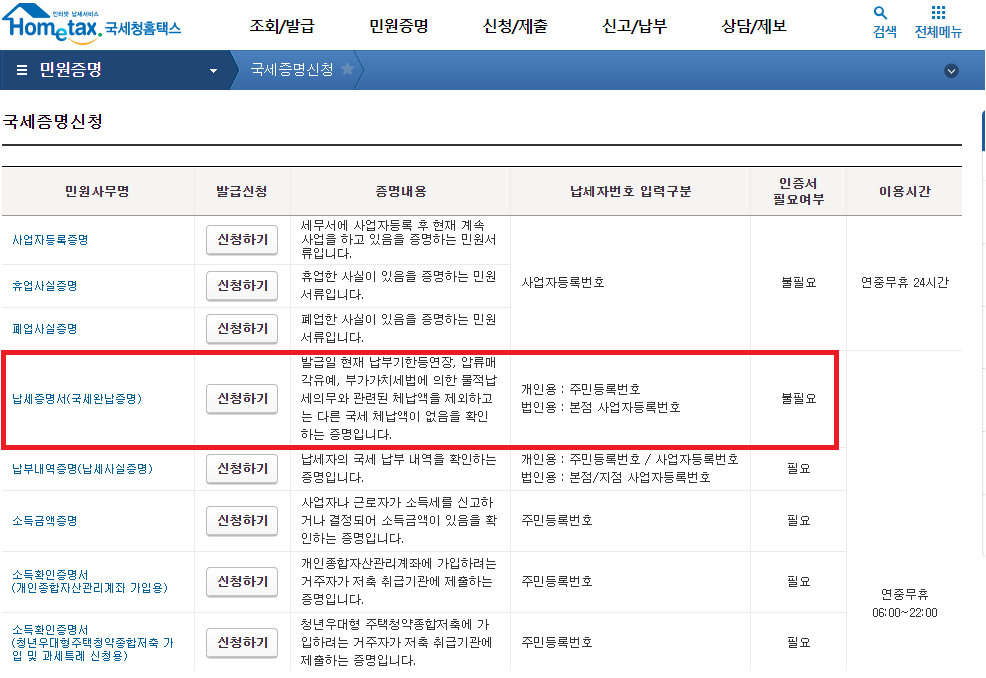The height and width of the screenshot is (678, 986).
Task: Click 신청하기 for 사업자등록증명
Action: click(241, 240)
